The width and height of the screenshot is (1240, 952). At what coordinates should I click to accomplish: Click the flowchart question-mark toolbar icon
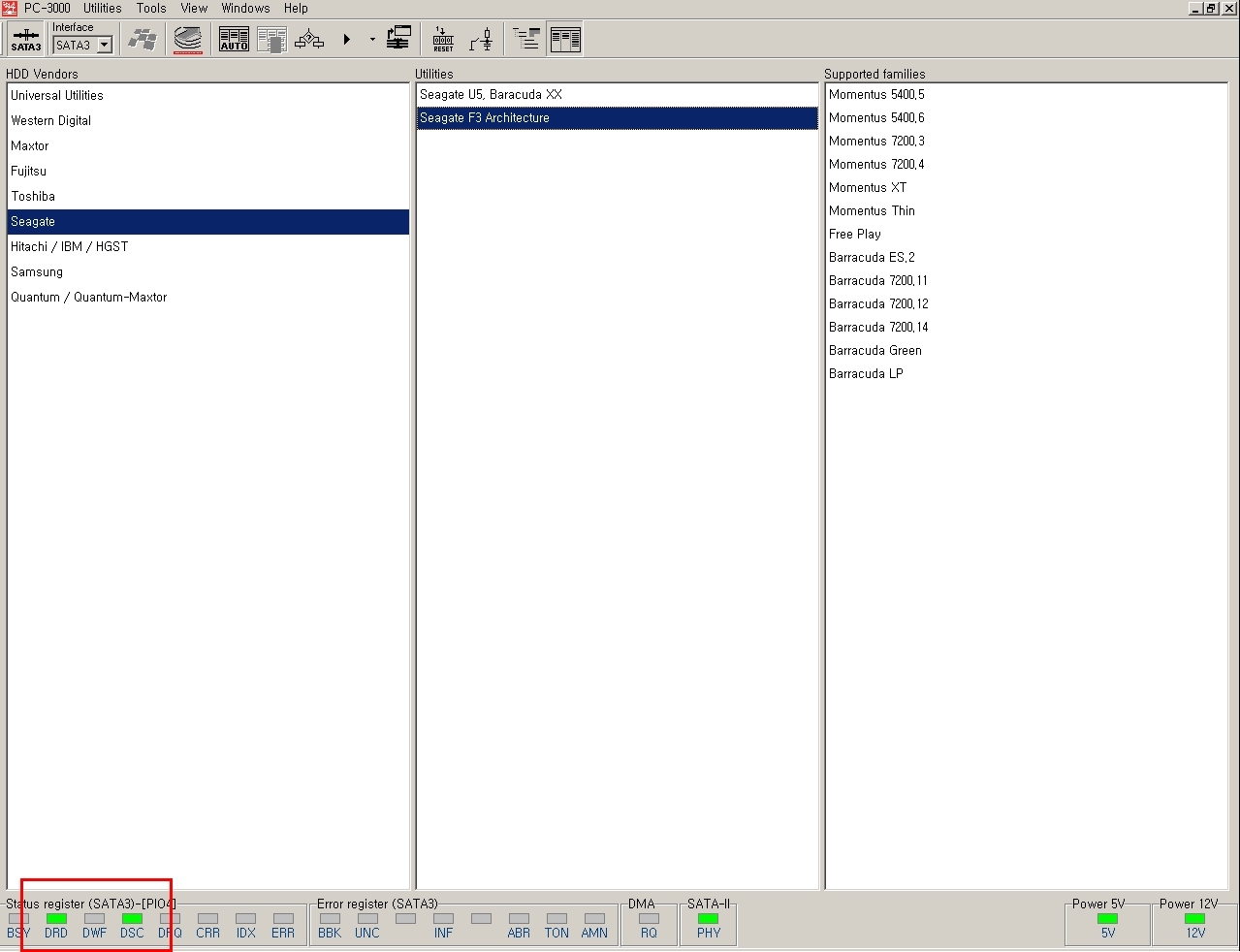point(309,40)
